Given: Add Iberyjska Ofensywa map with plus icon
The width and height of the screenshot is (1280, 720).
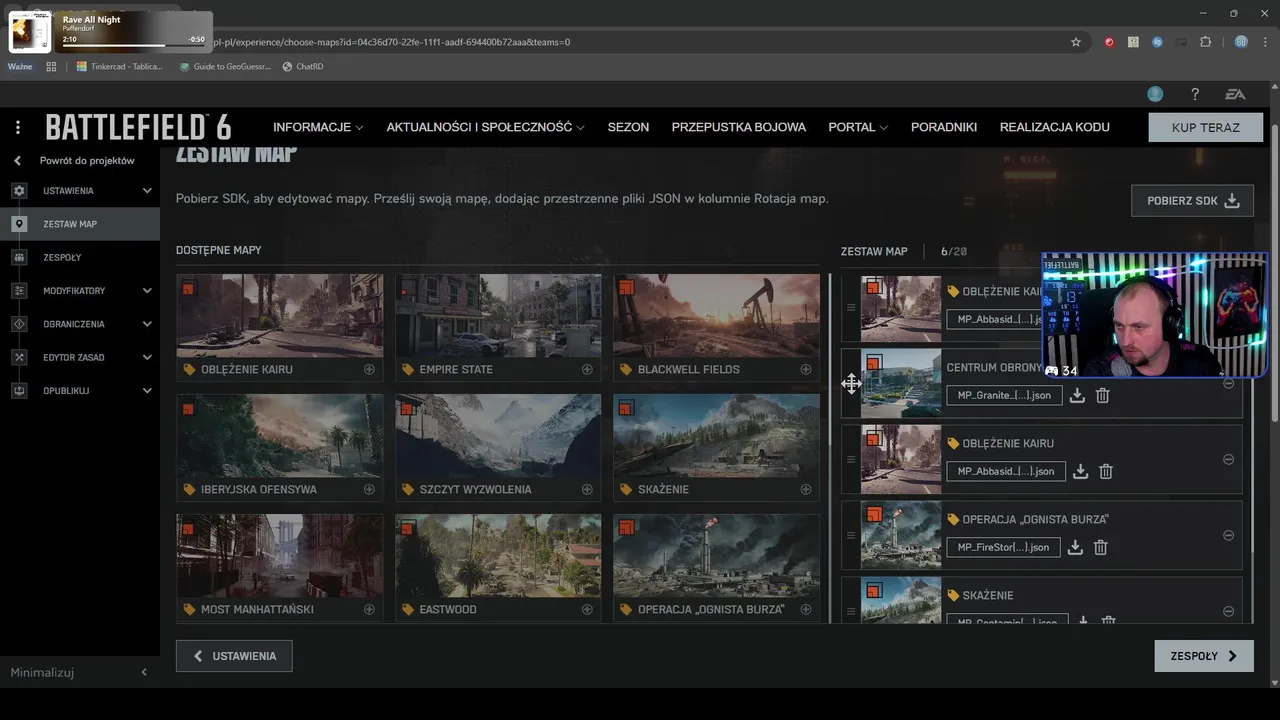Looking at the screenshot, I should click(x=369, y=489).
